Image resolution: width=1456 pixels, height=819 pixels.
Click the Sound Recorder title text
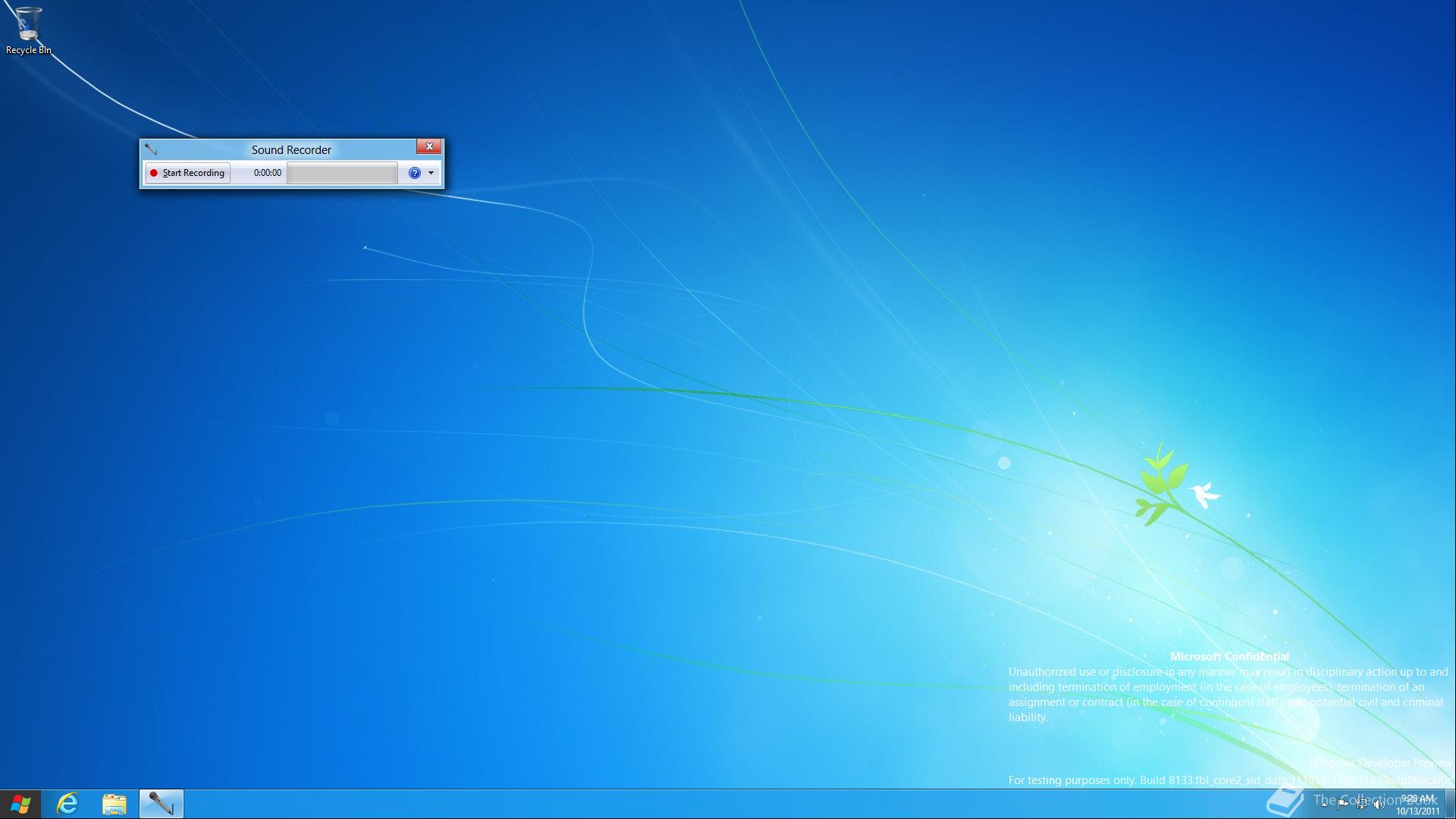(x=291, y=150)
